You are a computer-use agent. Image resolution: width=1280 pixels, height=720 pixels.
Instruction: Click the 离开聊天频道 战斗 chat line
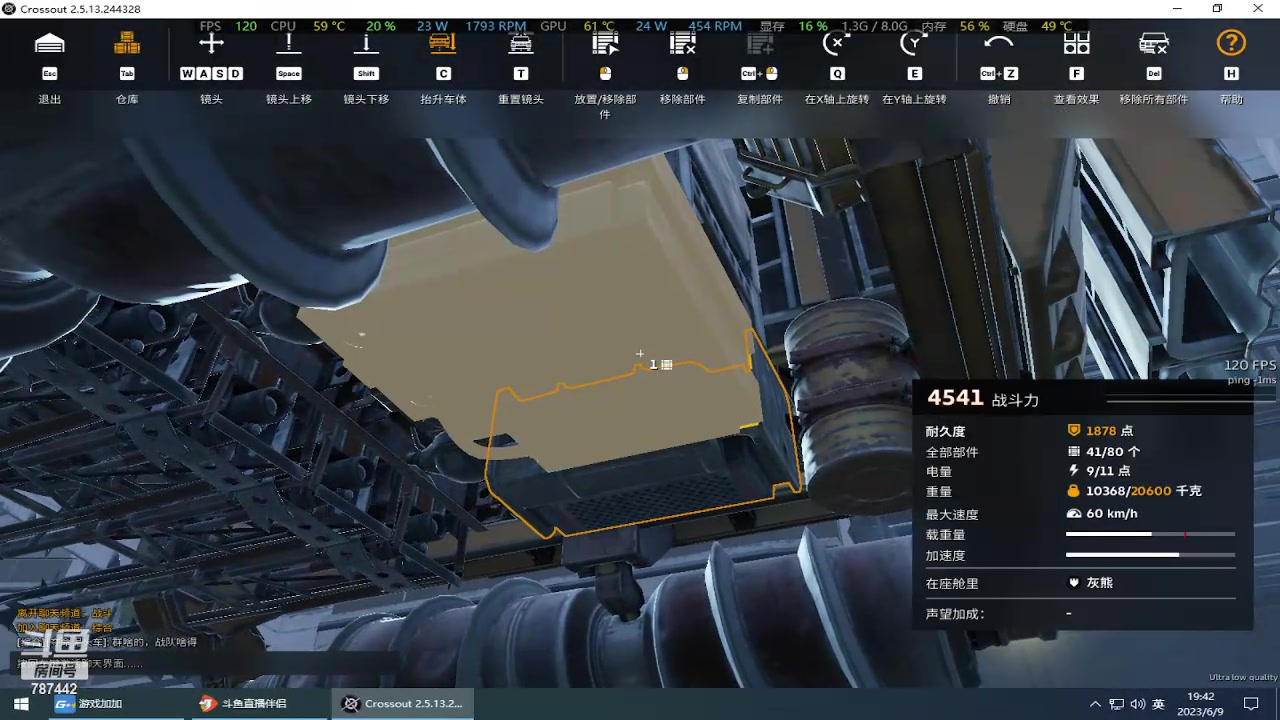(x=65, y=613)
